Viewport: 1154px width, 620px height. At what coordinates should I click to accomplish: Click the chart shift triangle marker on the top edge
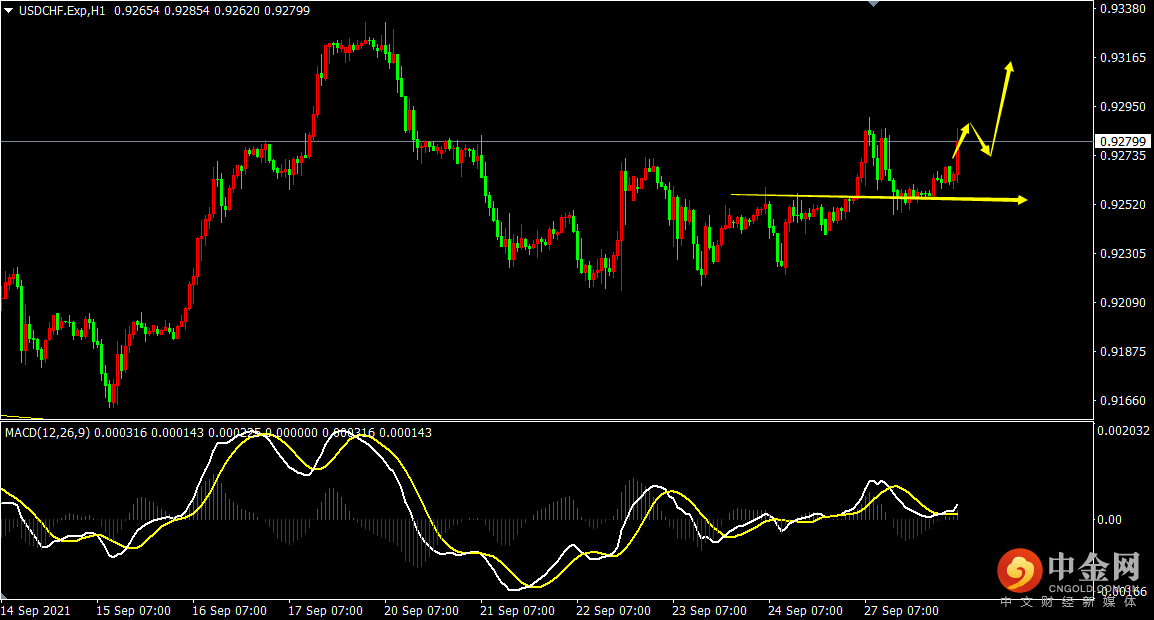click(x=874, y=4)
